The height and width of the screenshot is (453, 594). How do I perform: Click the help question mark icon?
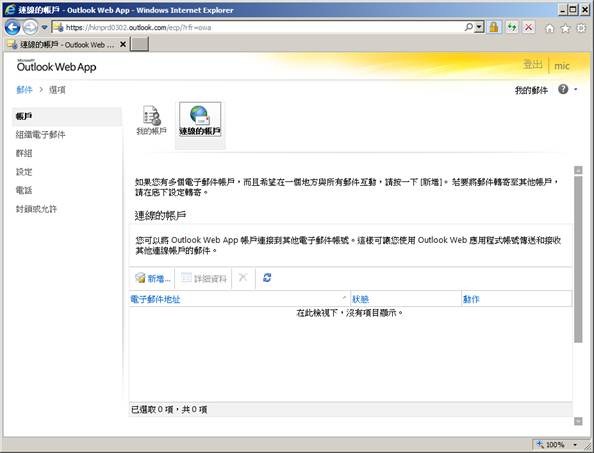tap(563, 89)
